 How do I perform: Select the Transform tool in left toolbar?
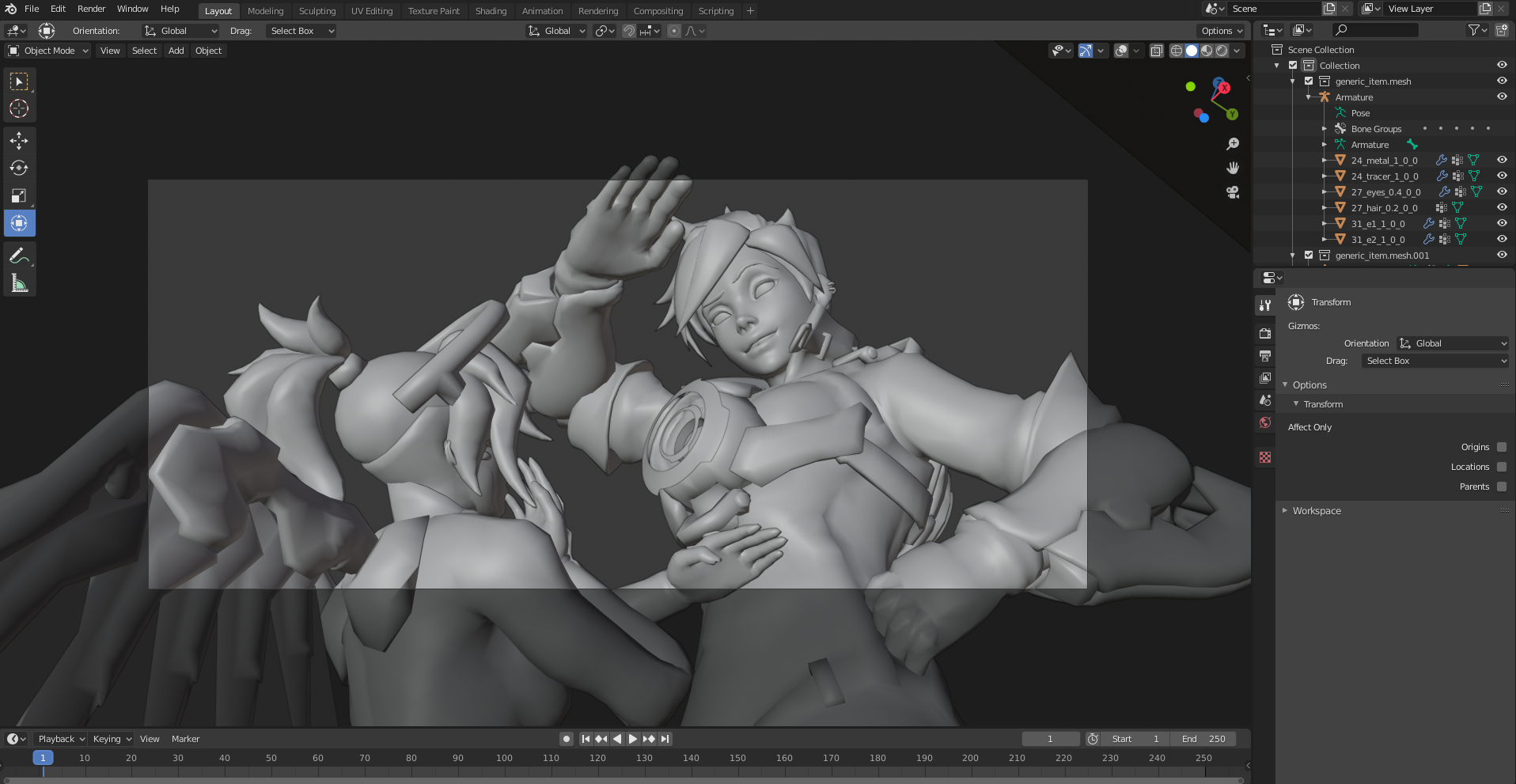click(x=19, y=224)
